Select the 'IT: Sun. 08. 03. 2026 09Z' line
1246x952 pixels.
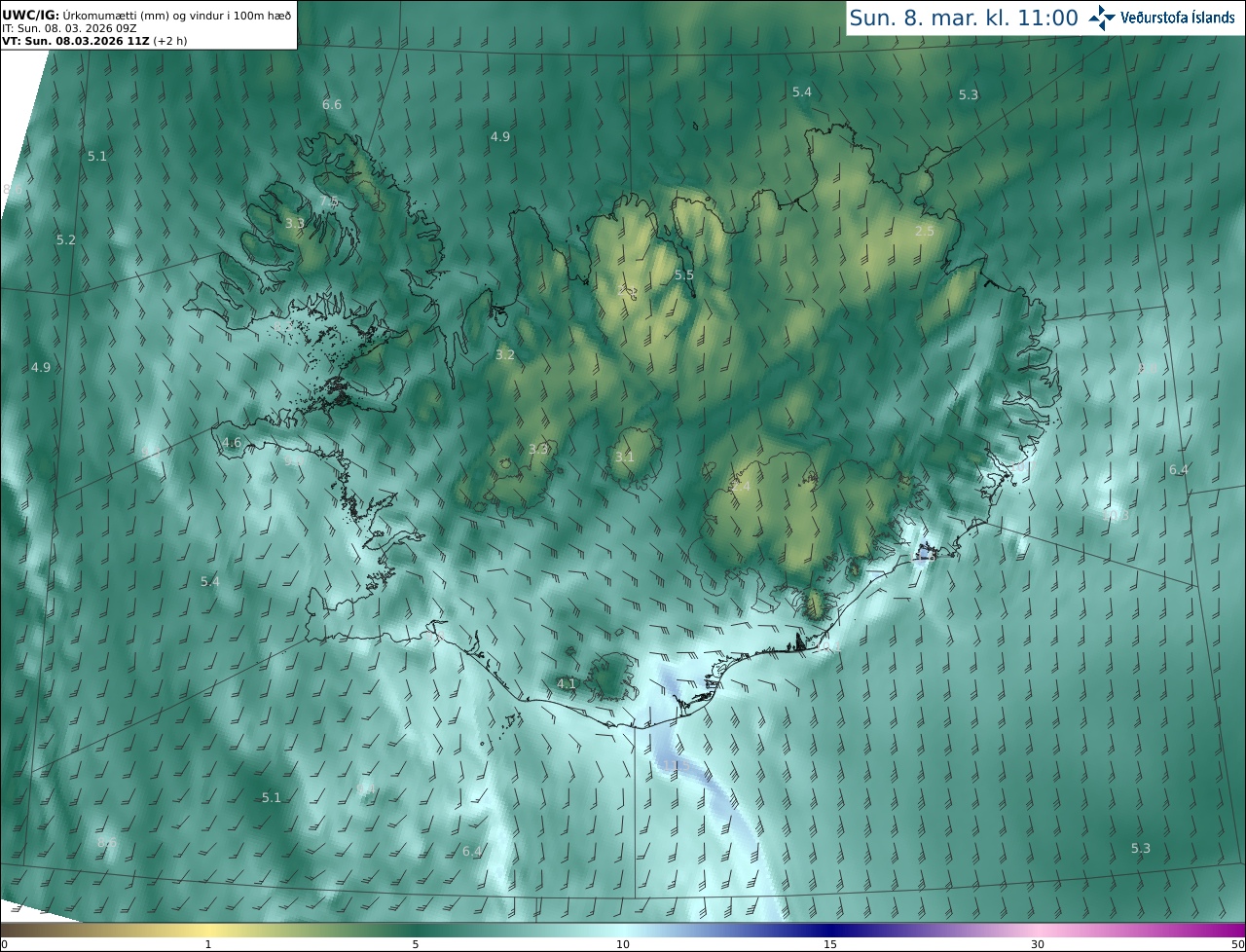point(69,28)
